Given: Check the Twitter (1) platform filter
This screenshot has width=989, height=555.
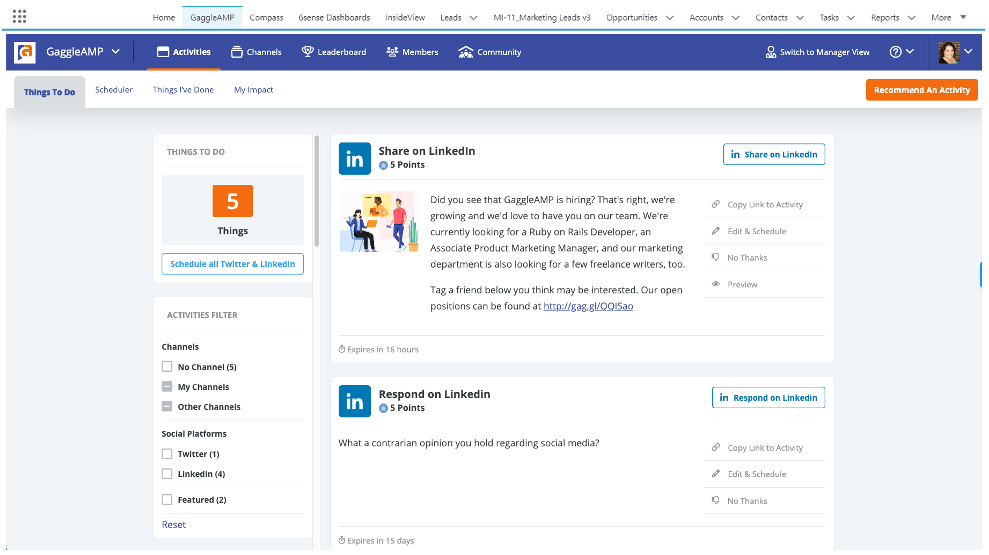Looking at the screenshot, I should [x=167, y=453].
